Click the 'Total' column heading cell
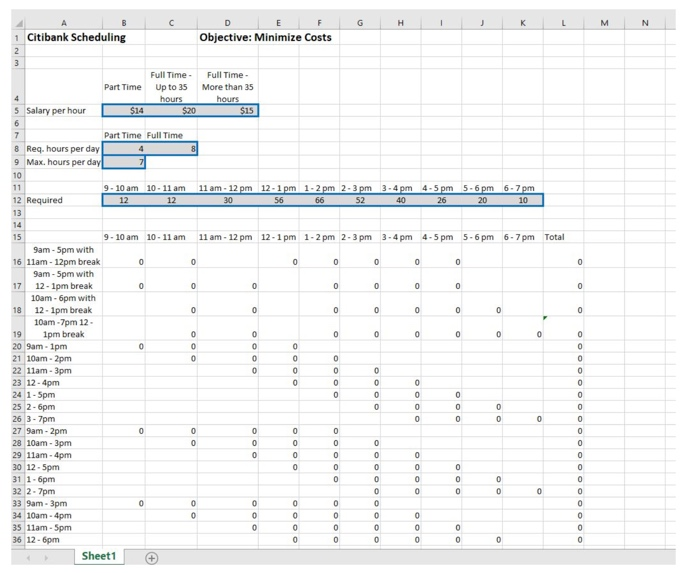Image resolution: width=686 pixels, height=573 pixels. pyautogui.click(x=563, y=237)
